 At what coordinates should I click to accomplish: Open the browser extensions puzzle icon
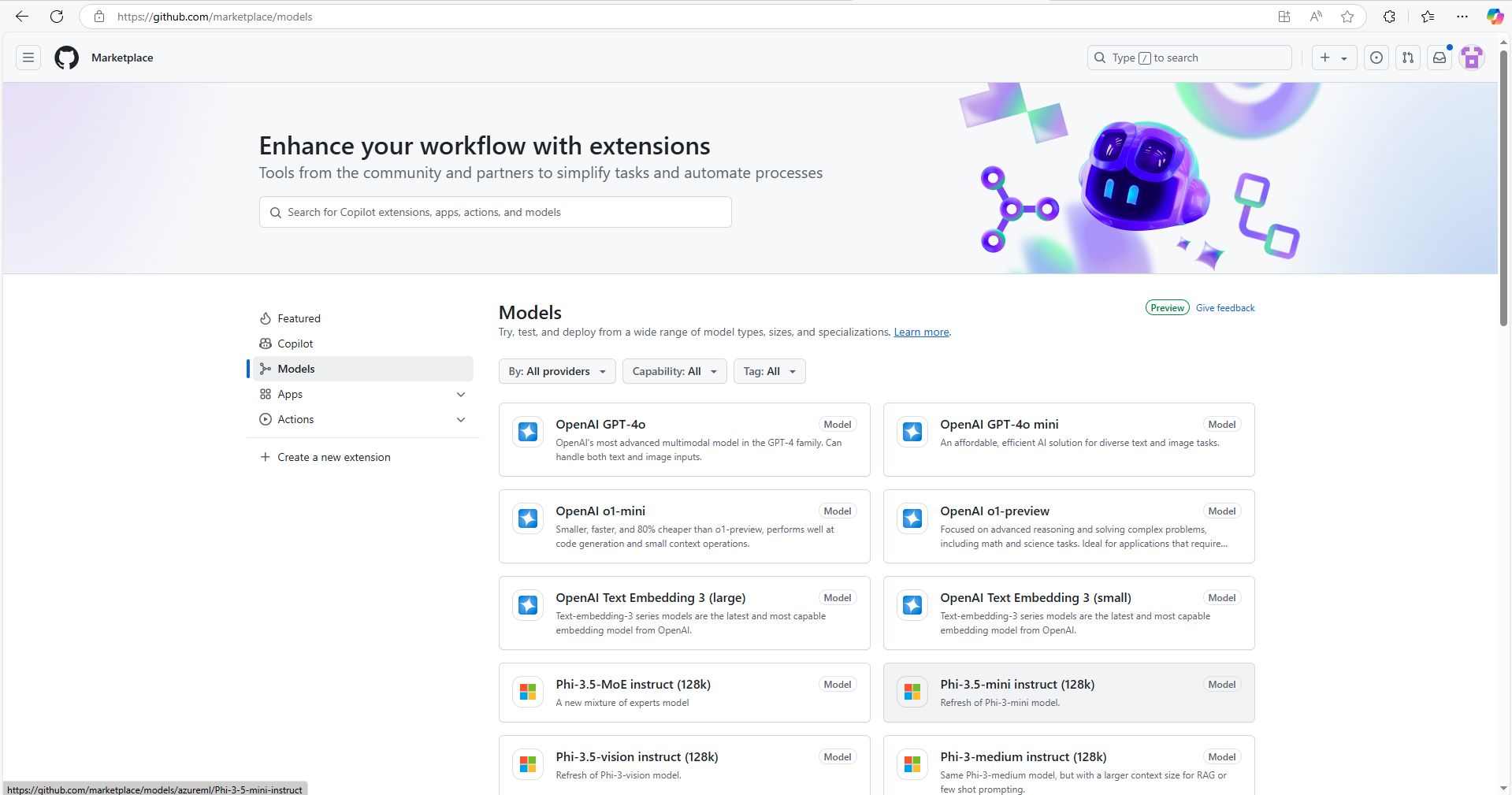tap(1389, 17)
